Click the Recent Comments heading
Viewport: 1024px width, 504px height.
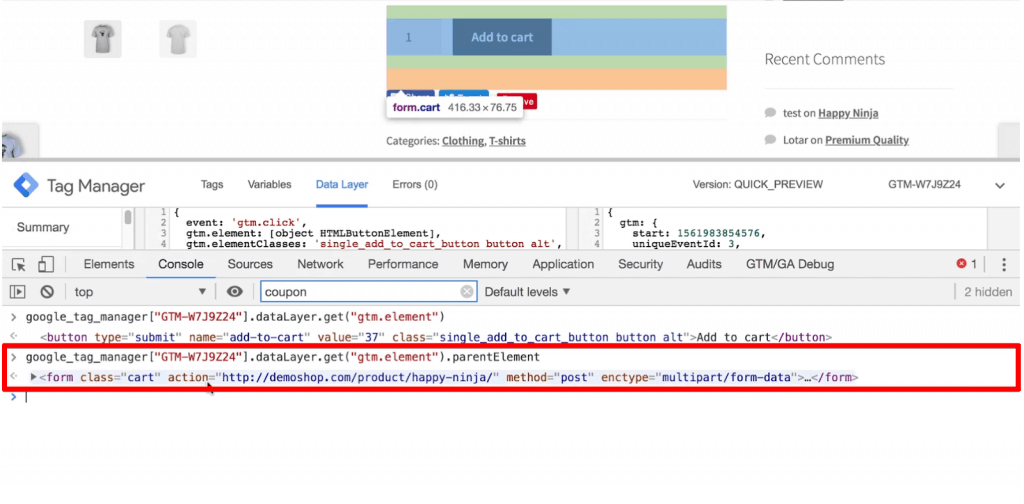coord(825,59)
